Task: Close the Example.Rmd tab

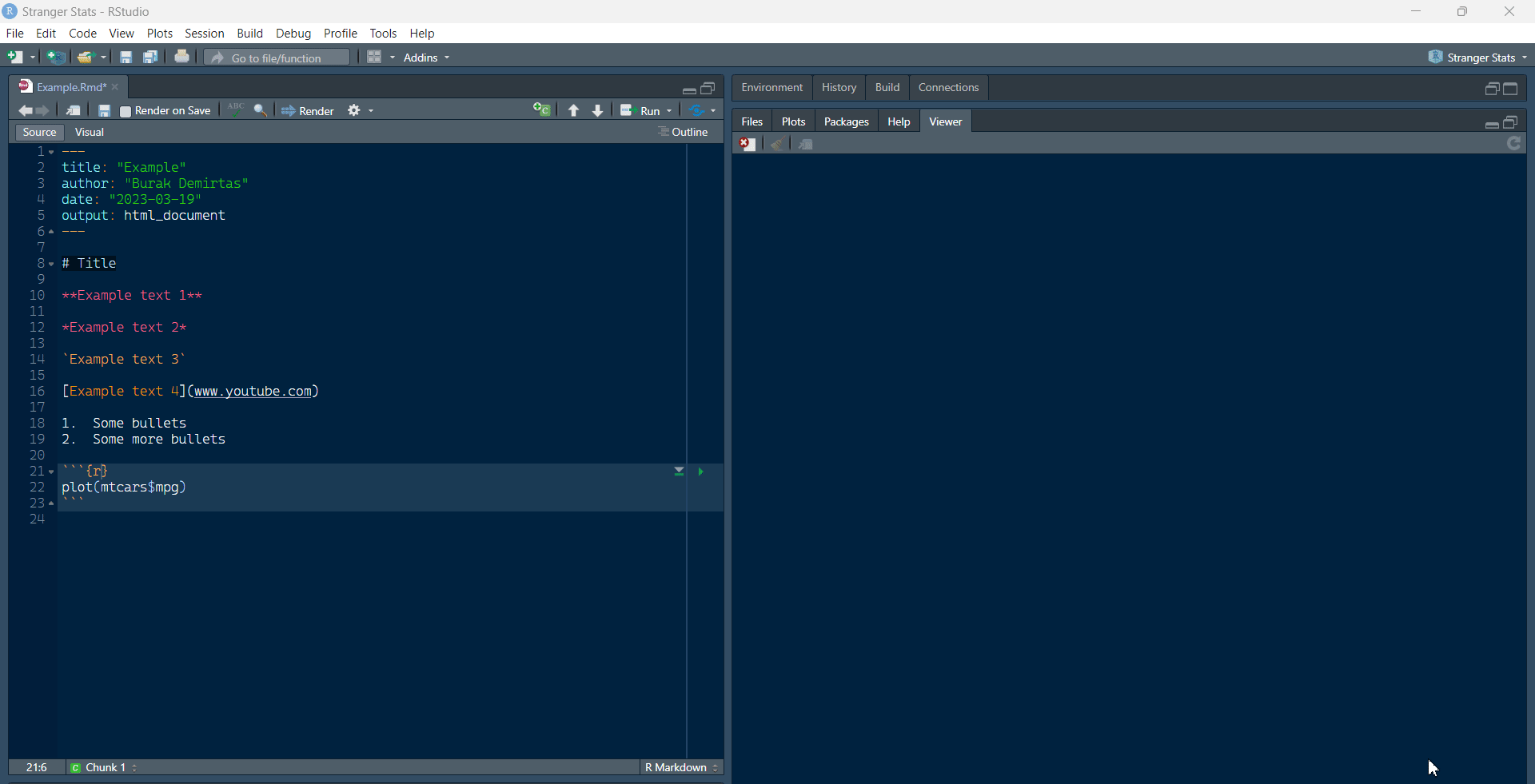Action: coord(115,87)
